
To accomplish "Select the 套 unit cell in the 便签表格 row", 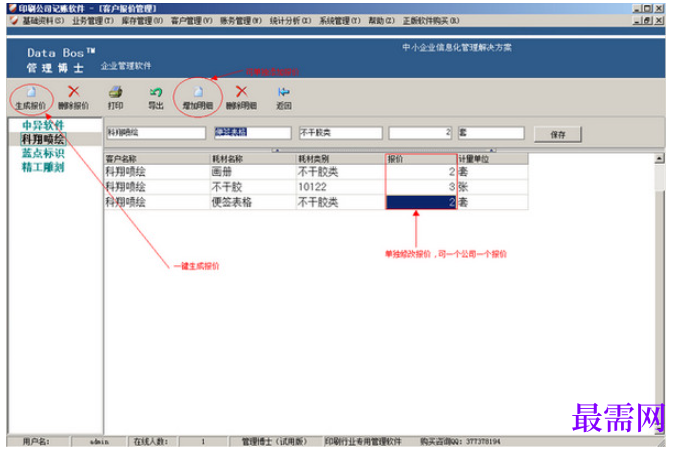I will coord(492,202).
